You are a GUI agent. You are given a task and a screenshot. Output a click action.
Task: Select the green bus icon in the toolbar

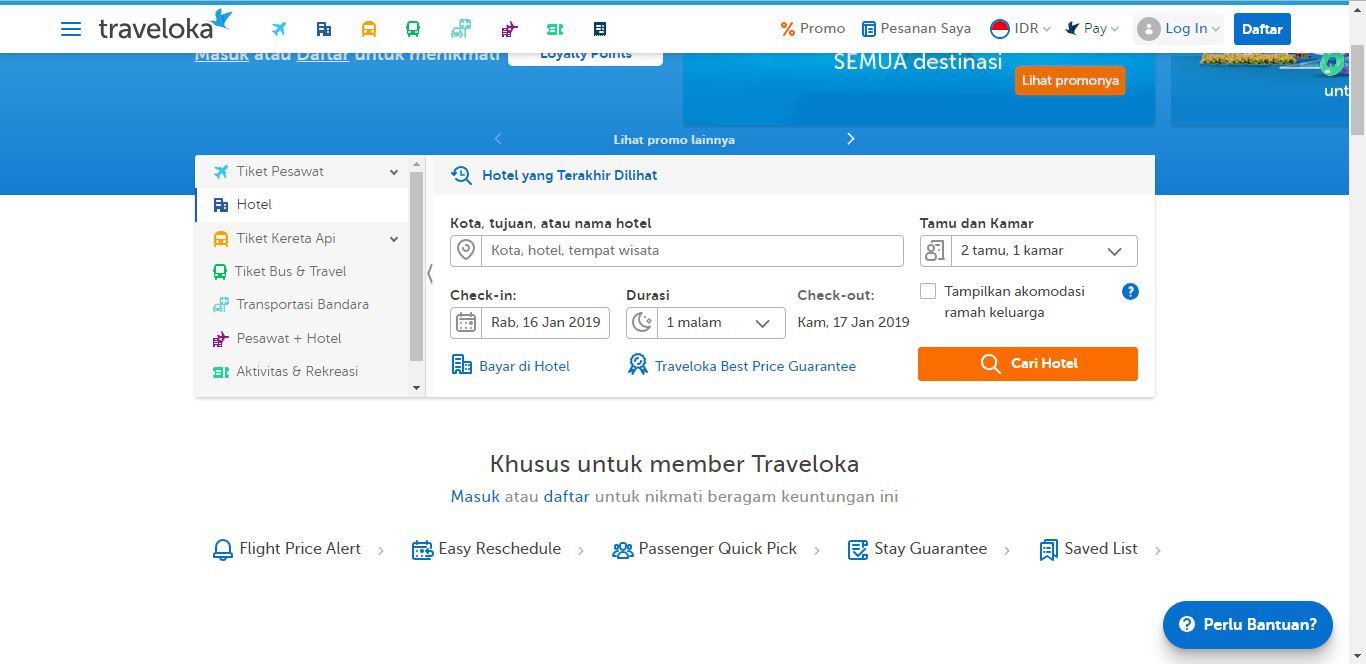click(413, 28)
